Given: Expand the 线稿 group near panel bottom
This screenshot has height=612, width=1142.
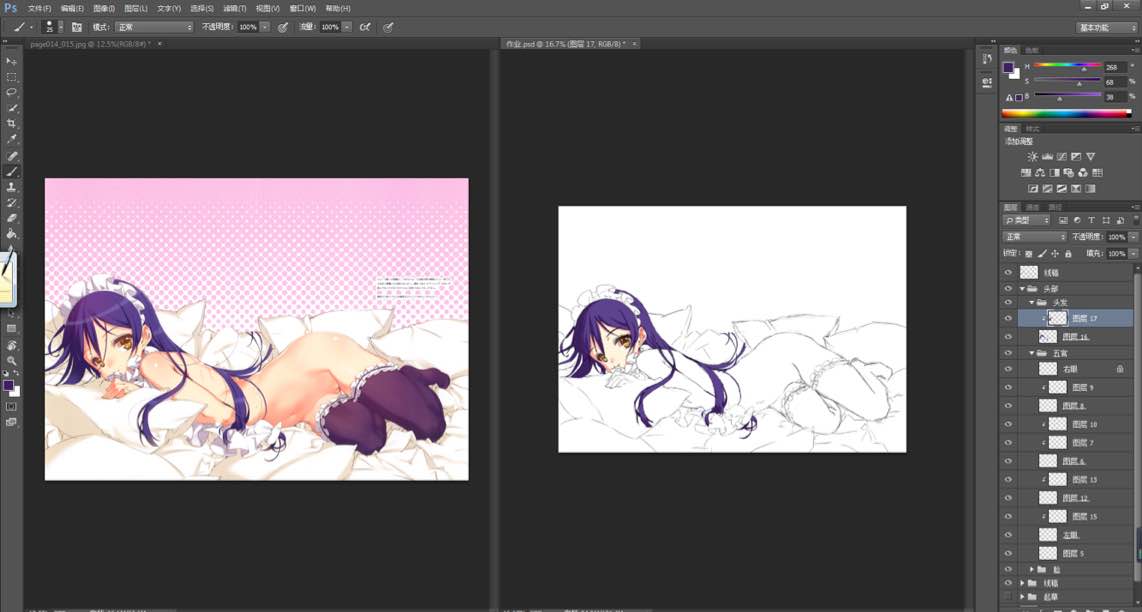Looking at the screenshot, I should click(1022, 583).
